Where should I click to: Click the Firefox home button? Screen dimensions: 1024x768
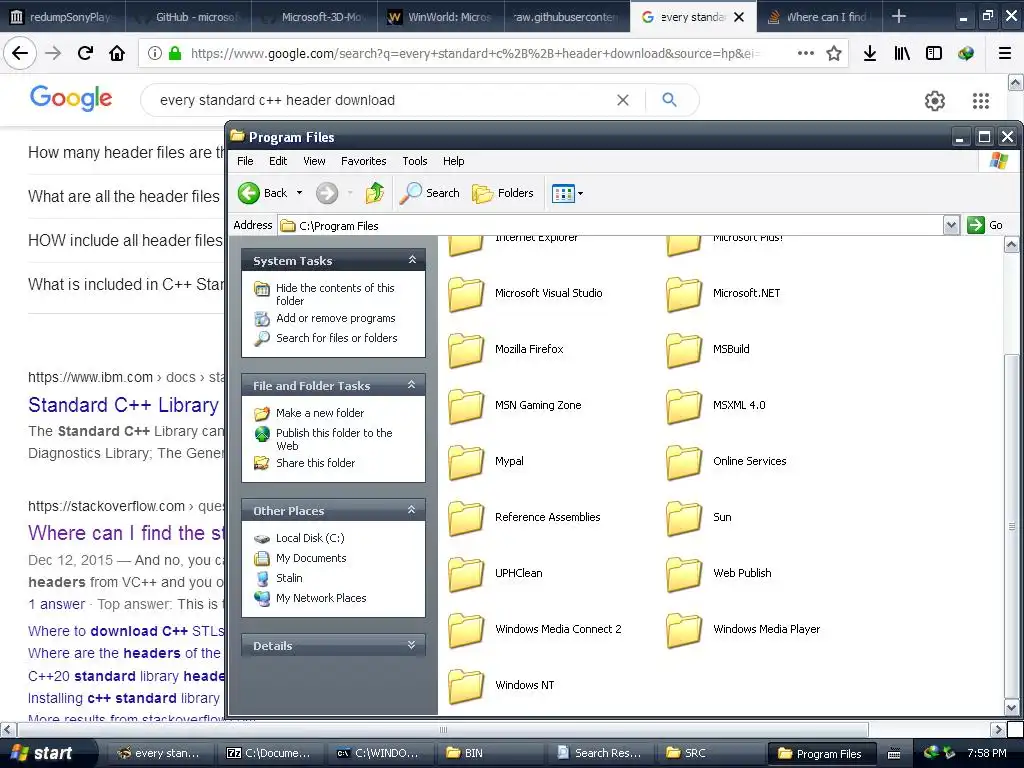[117, 53]
